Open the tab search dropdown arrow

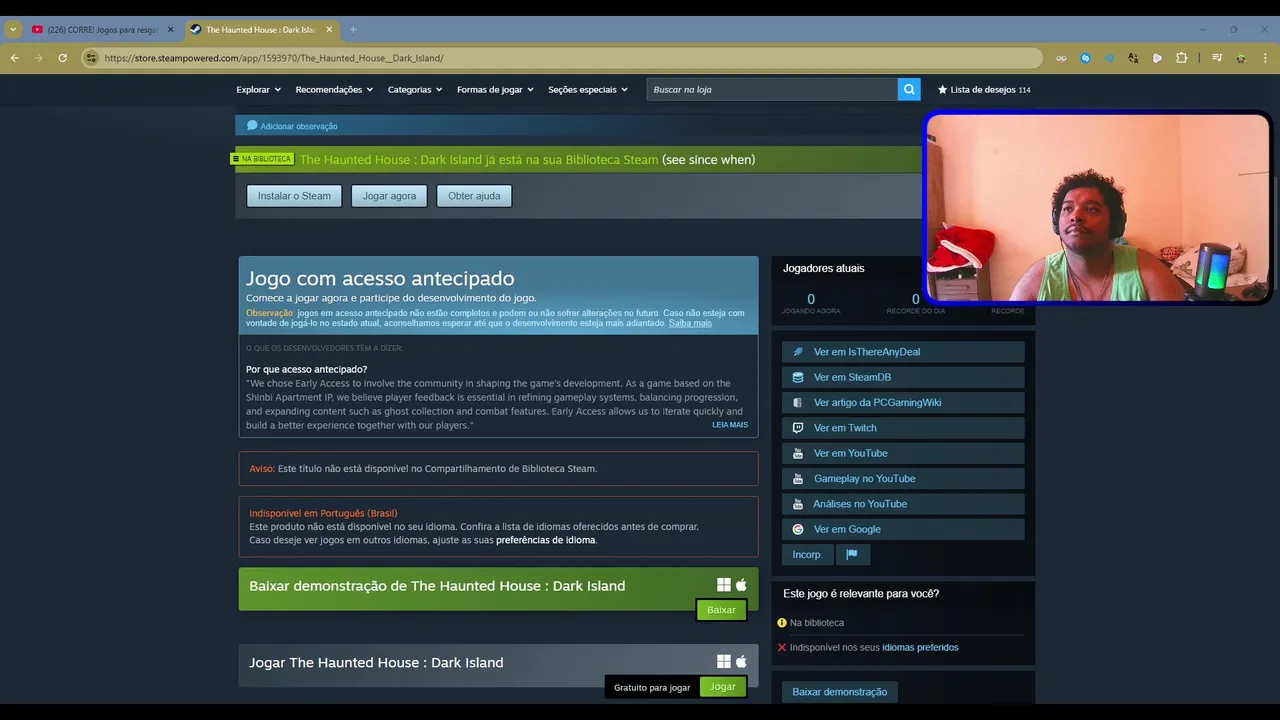13,30
